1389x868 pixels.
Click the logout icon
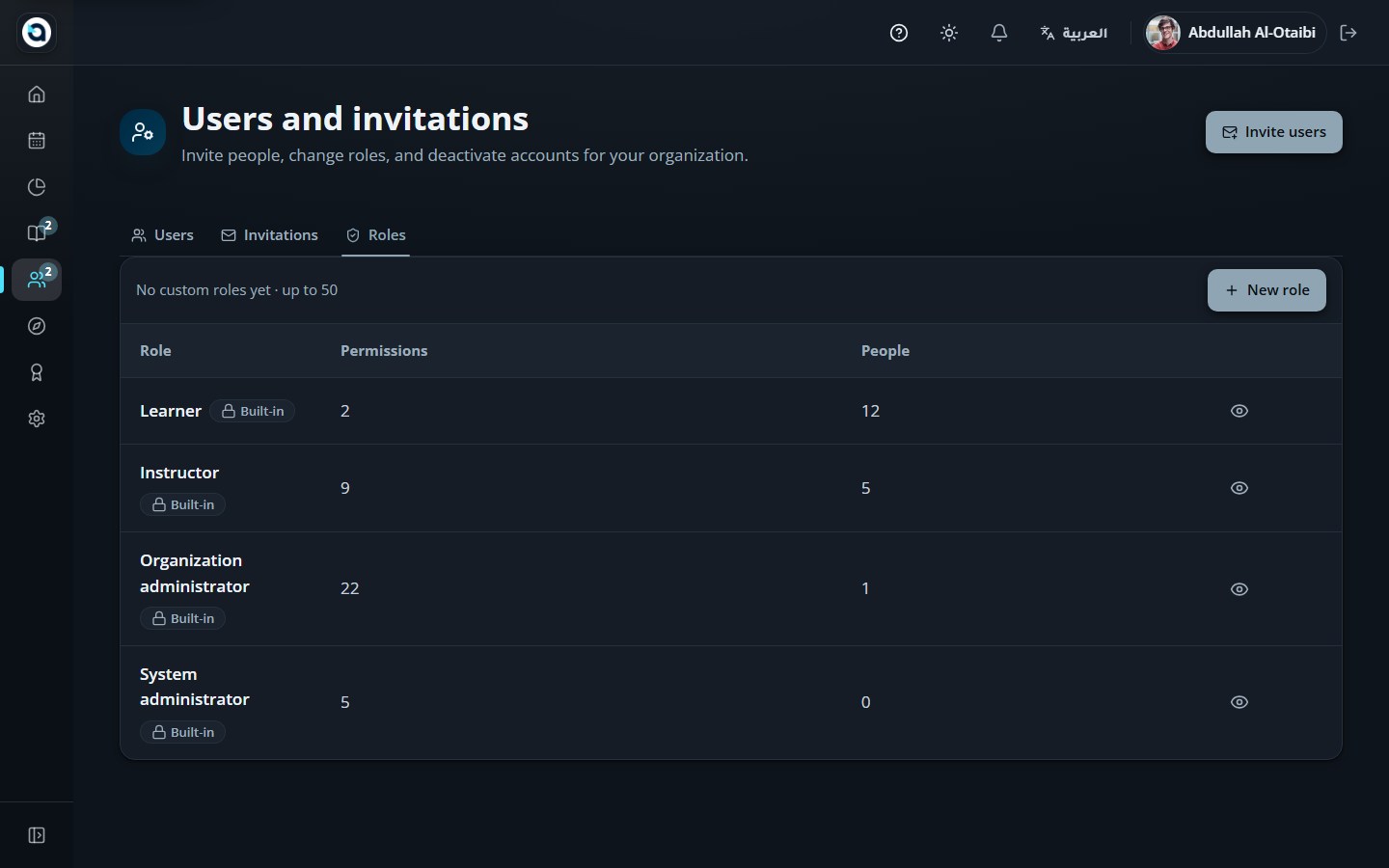pyautogui.click(x=1348, y=33)
